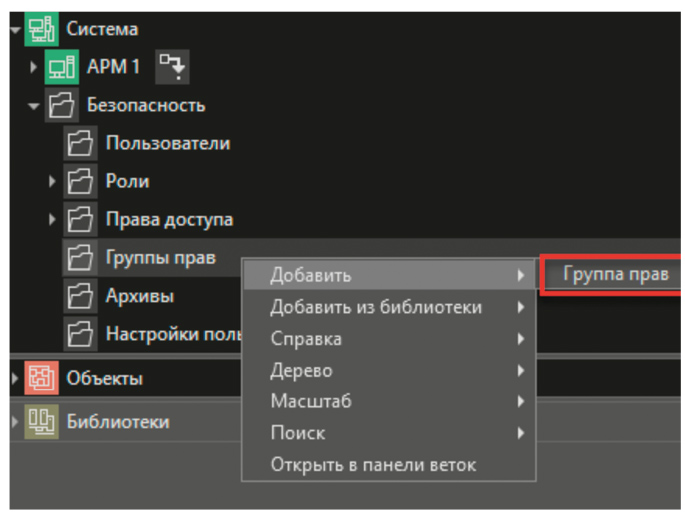Screen dimensions: 685x517
Task: Expand the Объекты section
Action: tap(14, 379)
